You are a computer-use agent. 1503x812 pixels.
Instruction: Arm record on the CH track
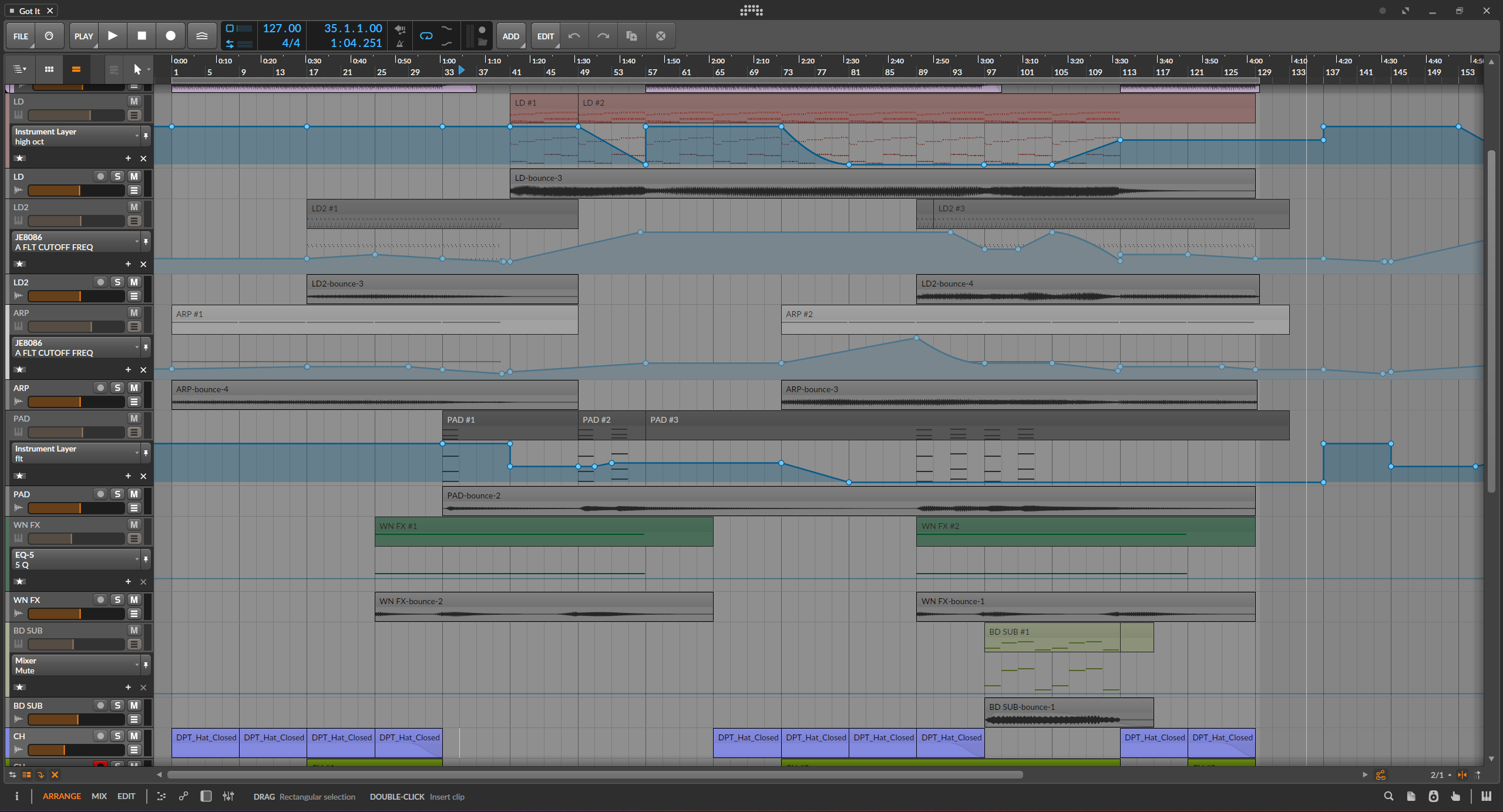point(100,736)
